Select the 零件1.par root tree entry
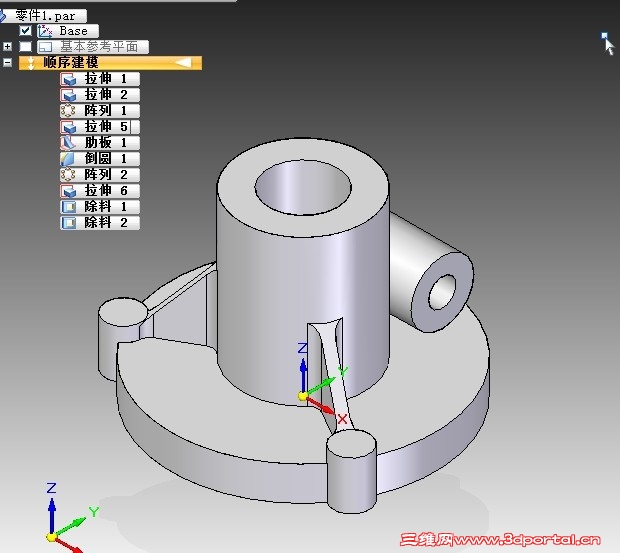The image size is (620, 553). [44, 16]
